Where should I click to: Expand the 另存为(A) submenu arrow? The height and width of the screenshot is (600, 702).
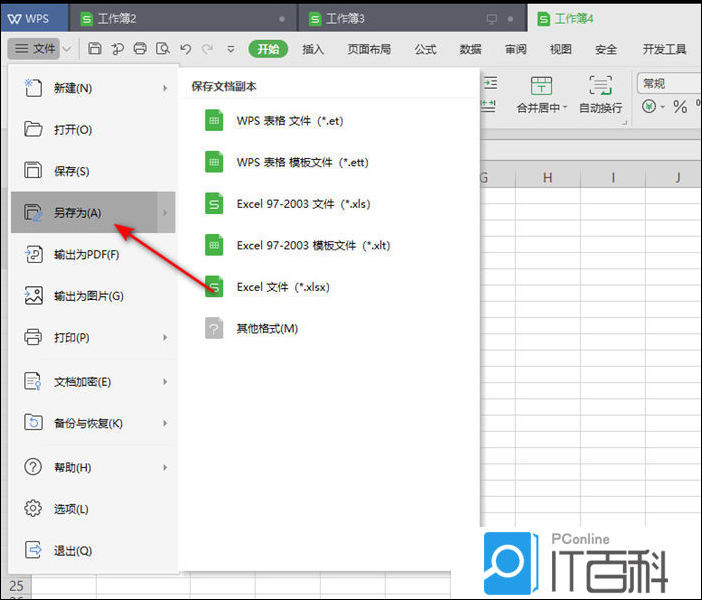[166, 212]
